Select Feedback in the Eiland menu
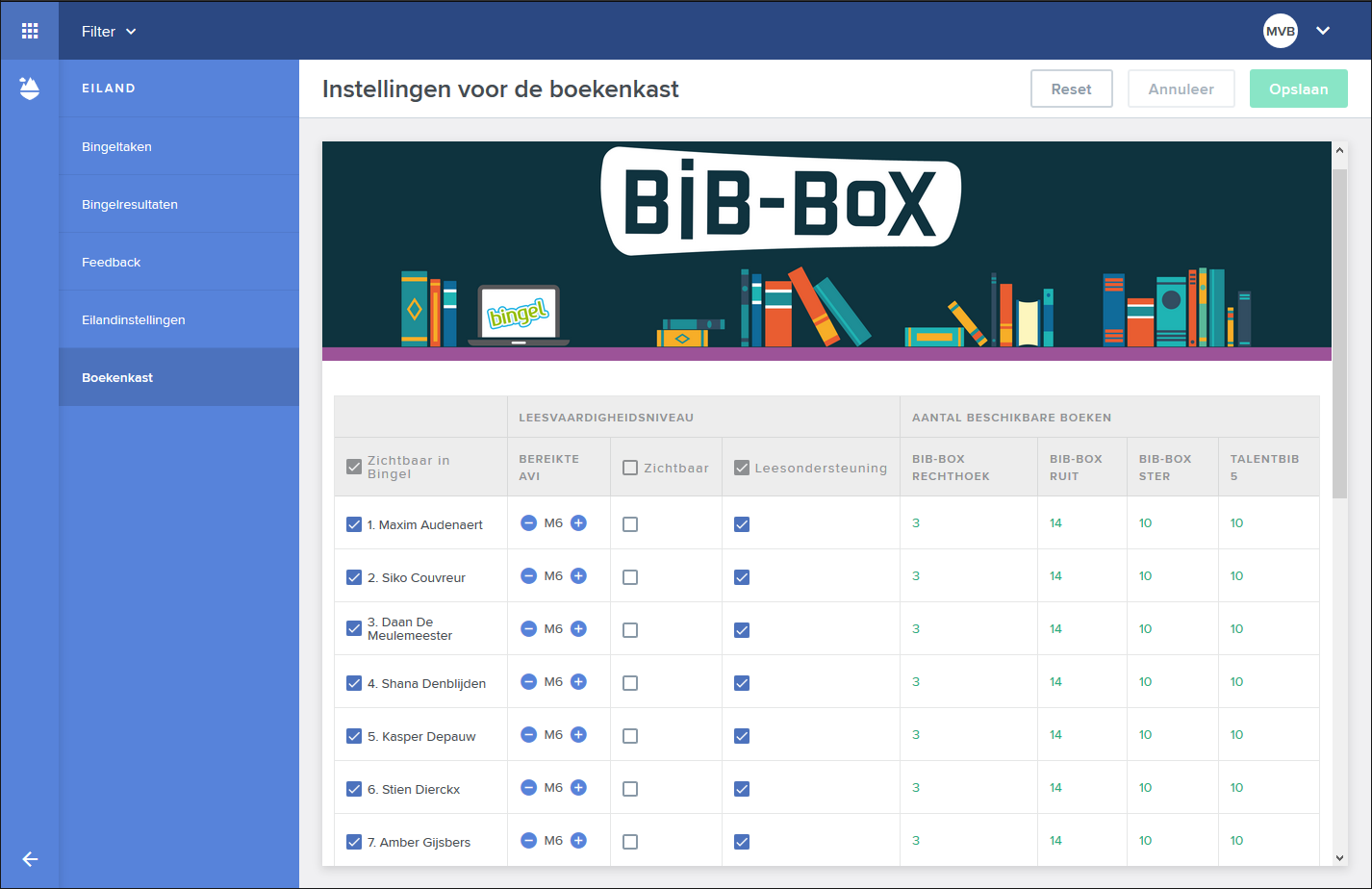Viewport: 1372px width, 889px height. tap(179, 262)
